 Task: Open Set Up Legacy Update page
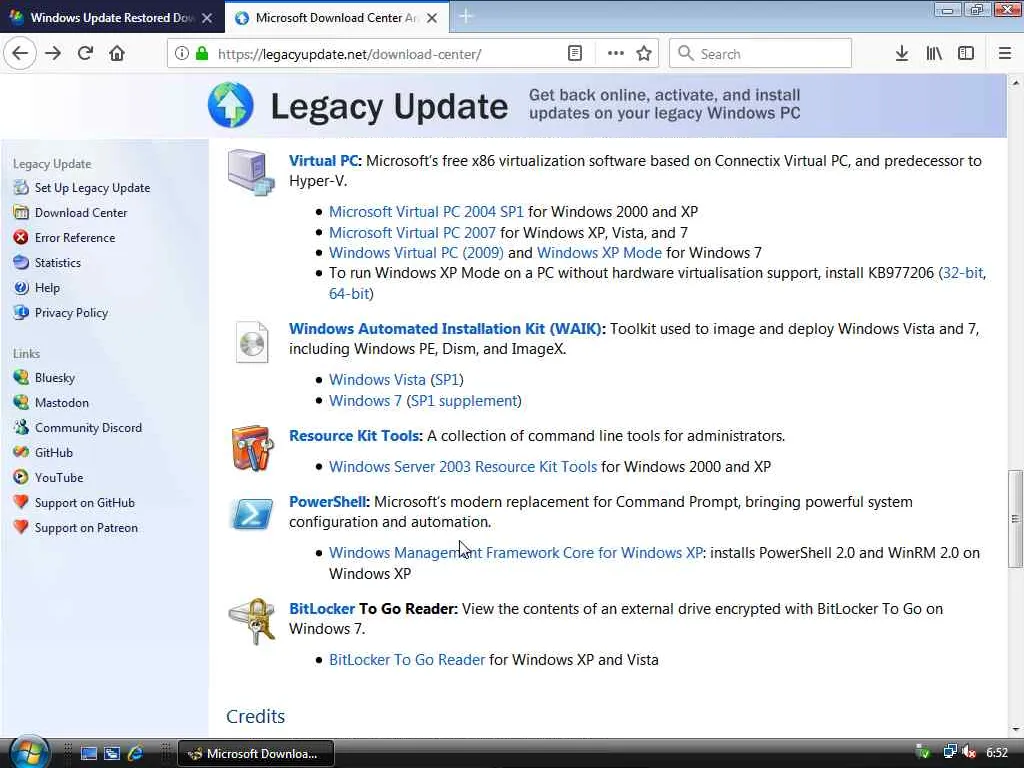point(92,187)
